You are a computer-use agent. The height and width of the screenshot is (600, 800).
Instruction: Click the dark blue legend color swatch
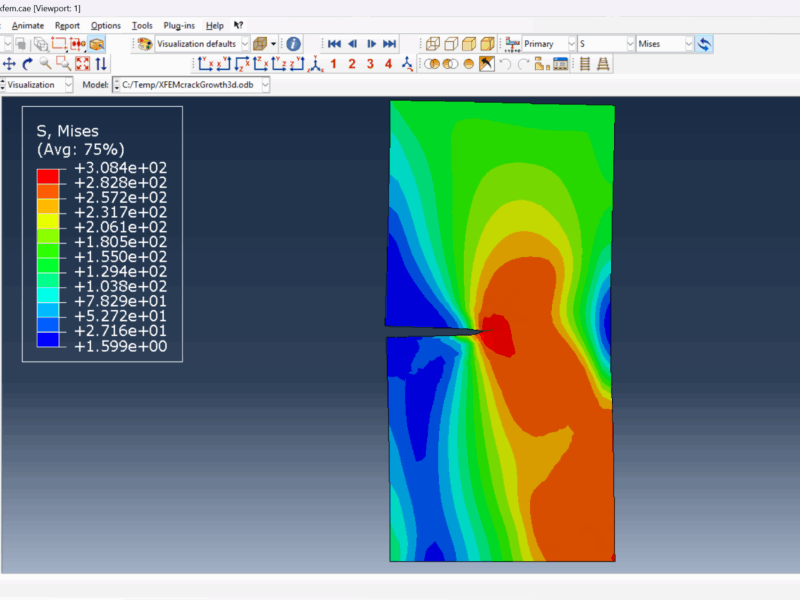pyautogui.click(x=48, y=339)
